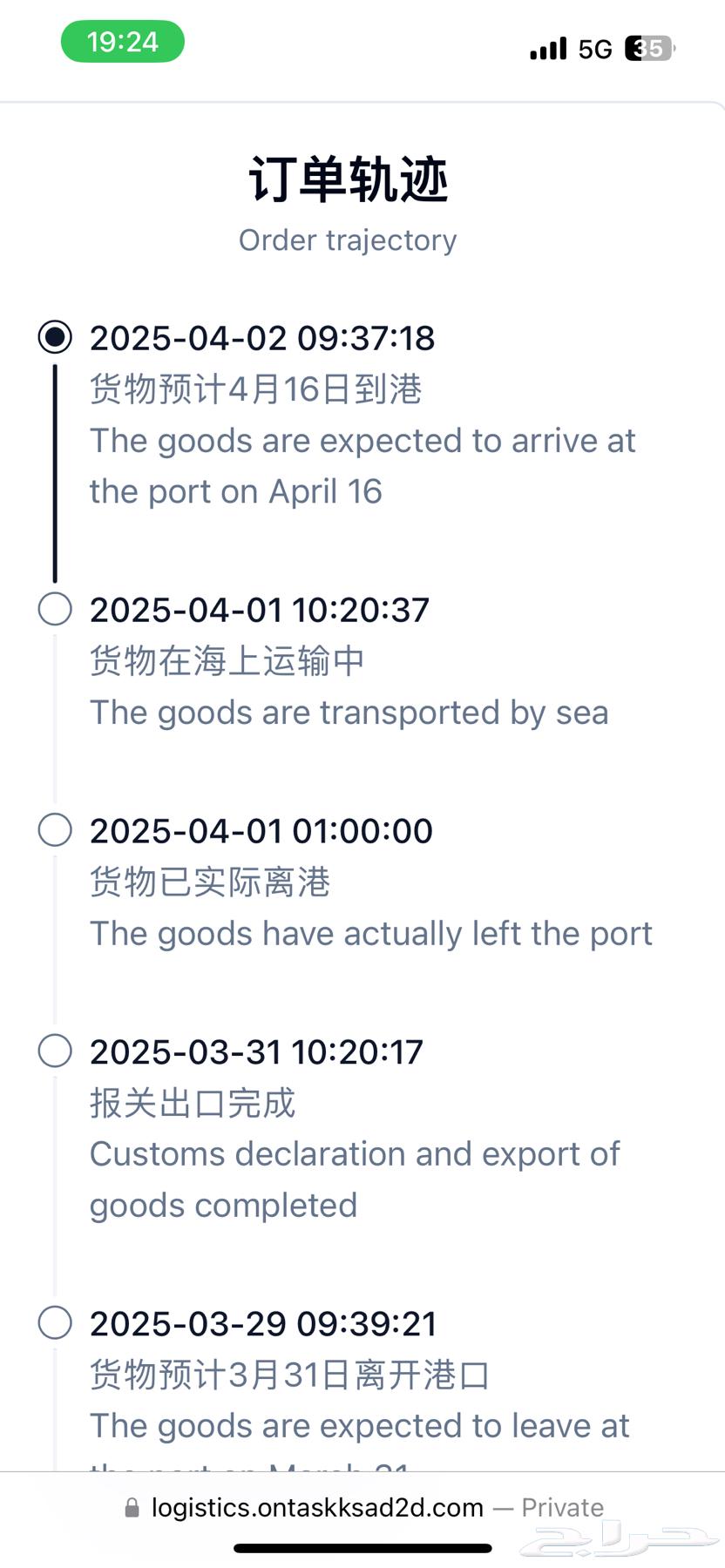The height and width of the screenshot is (1568, 725).
Task: Select the marker for 2025-04-01 01:00:00 entry
Action: [x=55, y=830]
